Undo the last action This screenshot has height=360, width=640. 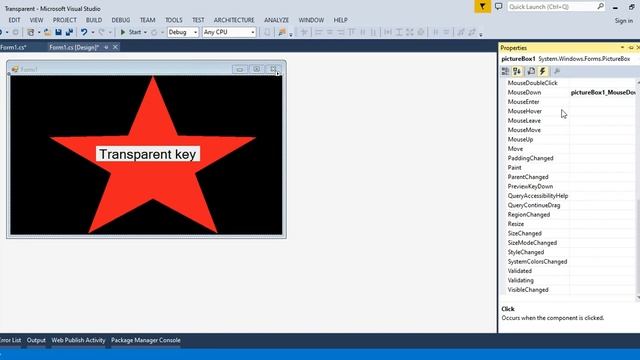point(84,32)
